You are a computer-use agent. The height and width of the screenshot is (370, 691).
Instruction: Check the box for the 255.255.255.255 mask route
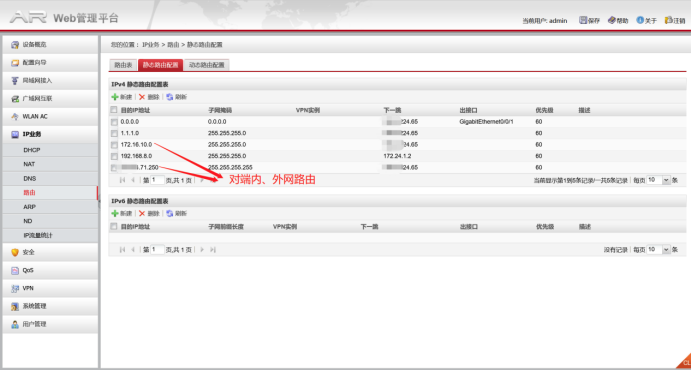pyautogui.click(x=114, y=168)
